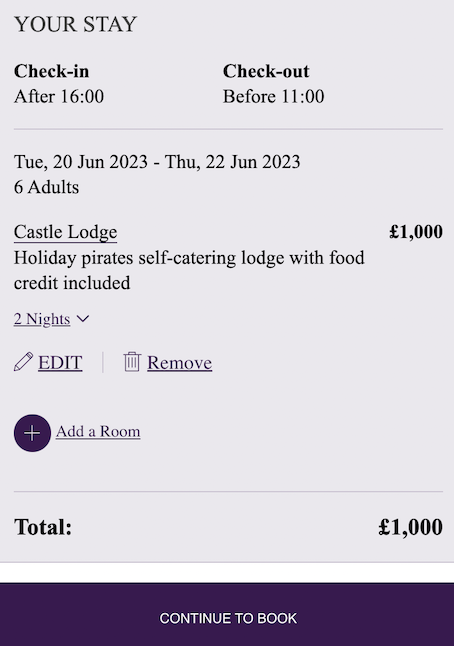Expand the chevron beside 2 Nights

83,319
